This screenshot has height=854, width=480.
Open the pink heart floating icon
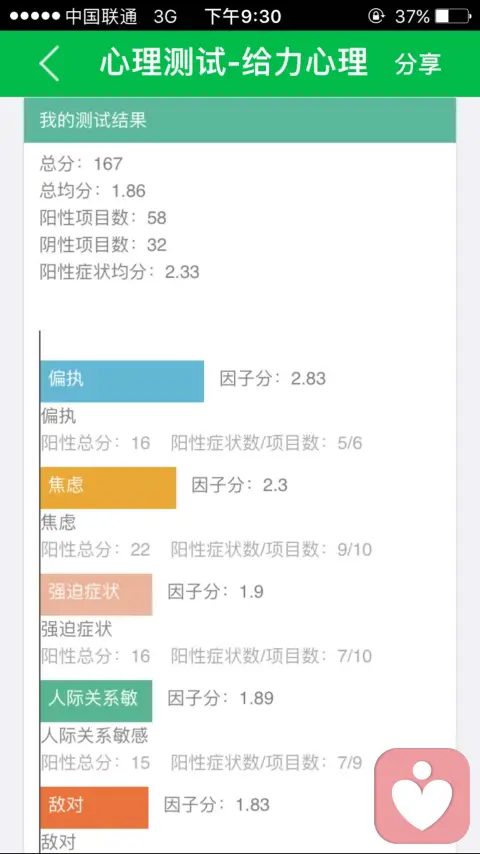pyautogui.click(x=422, y=796)
